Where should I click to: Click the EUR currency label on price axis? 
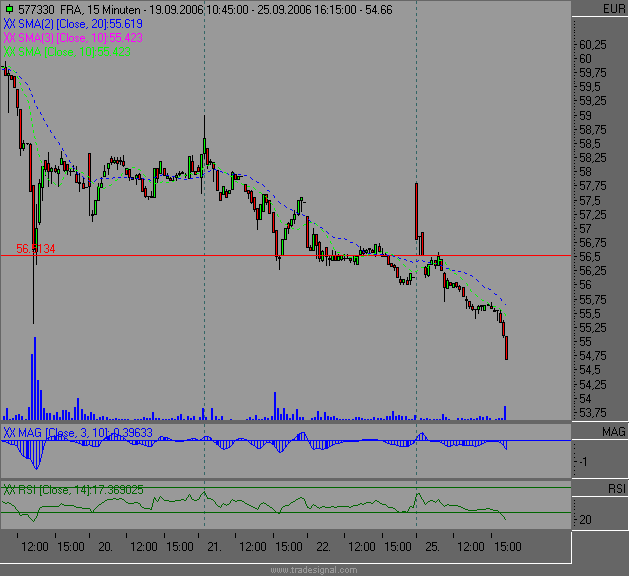click(x=614, y=9)
